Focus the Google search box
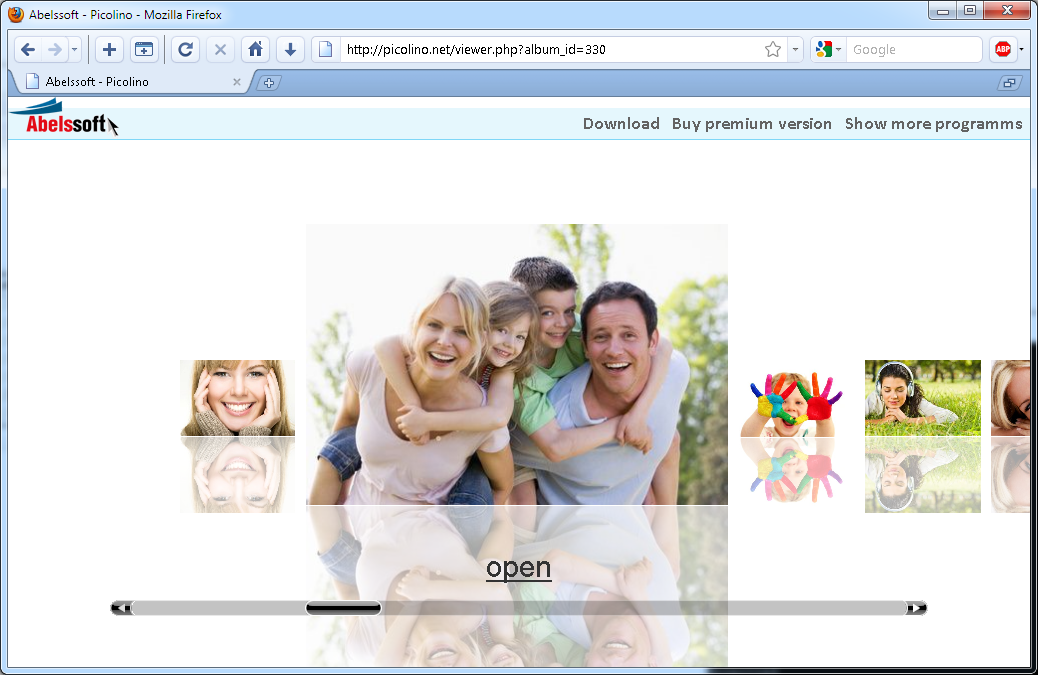1038x675 pixels. click(914, 50)
